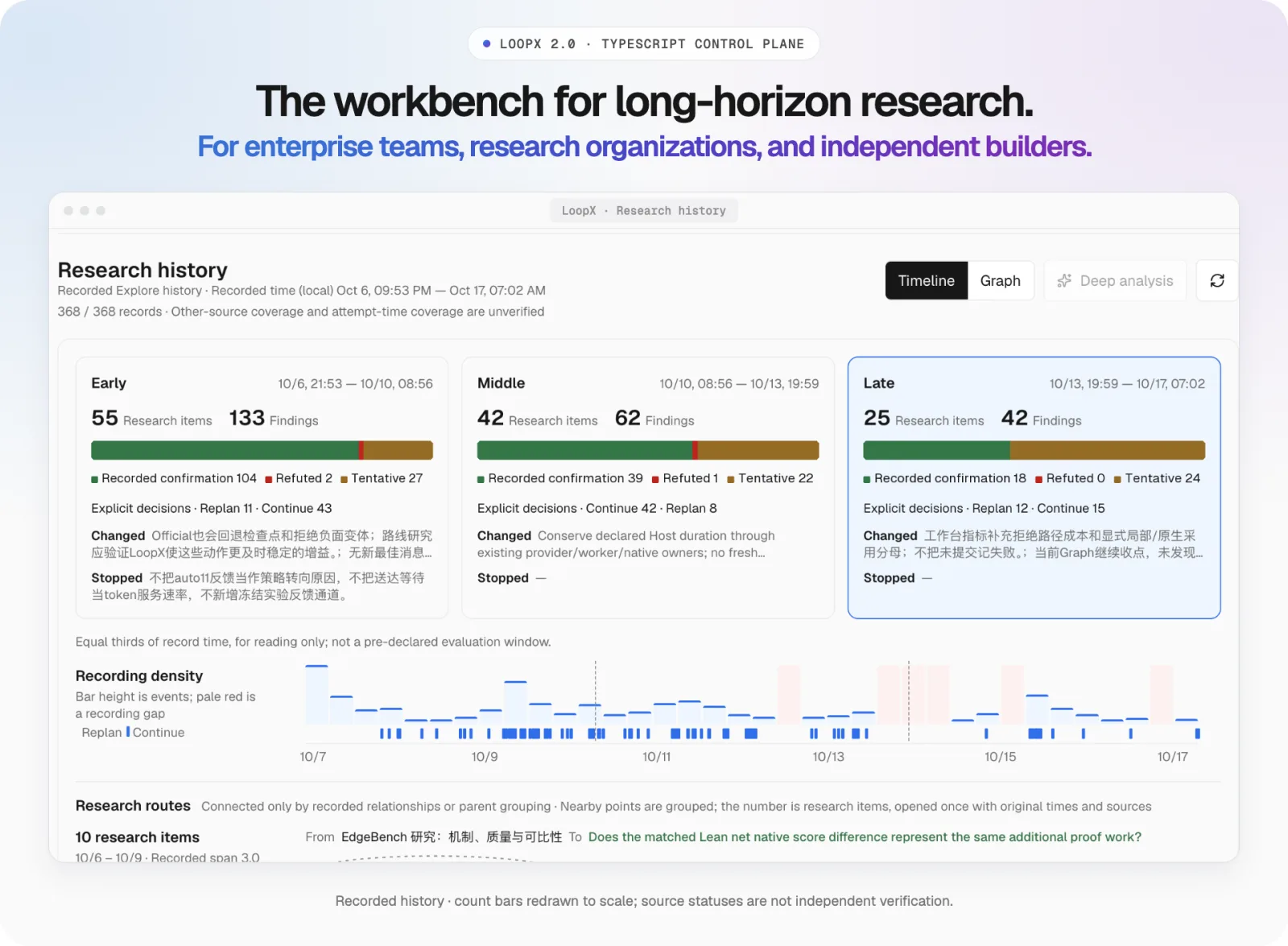
Task: Click the Early card 'Stopped' description text
Action: 258,587
